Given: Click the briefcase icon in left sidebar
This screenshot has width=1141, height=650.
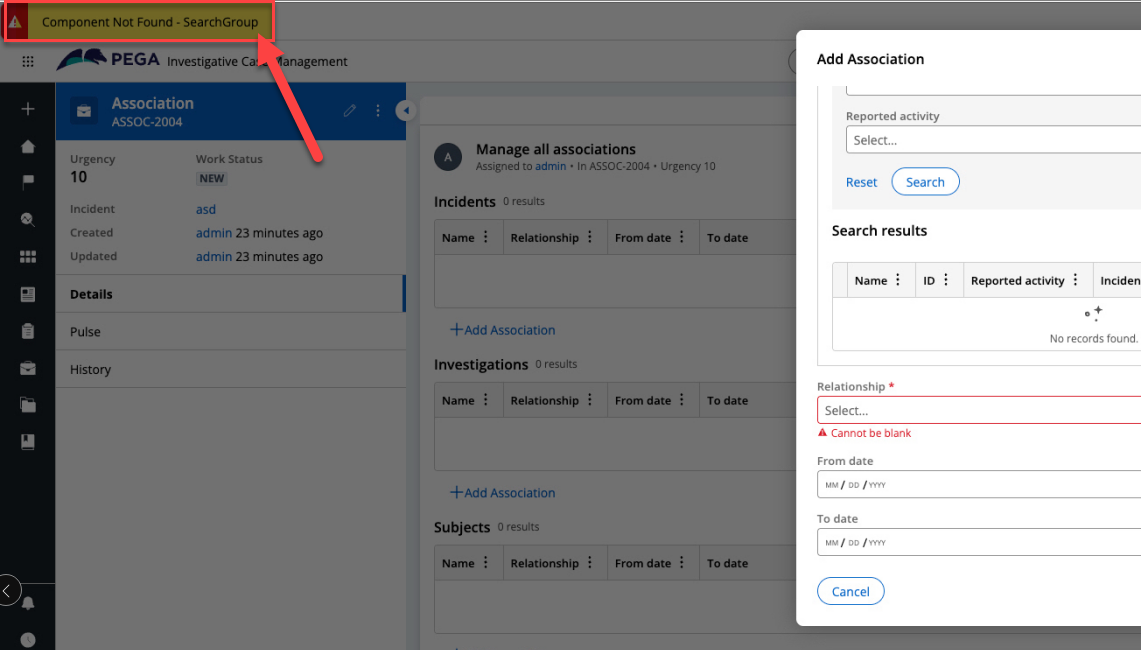Looking at the screenshot, I should pos(28,368).
